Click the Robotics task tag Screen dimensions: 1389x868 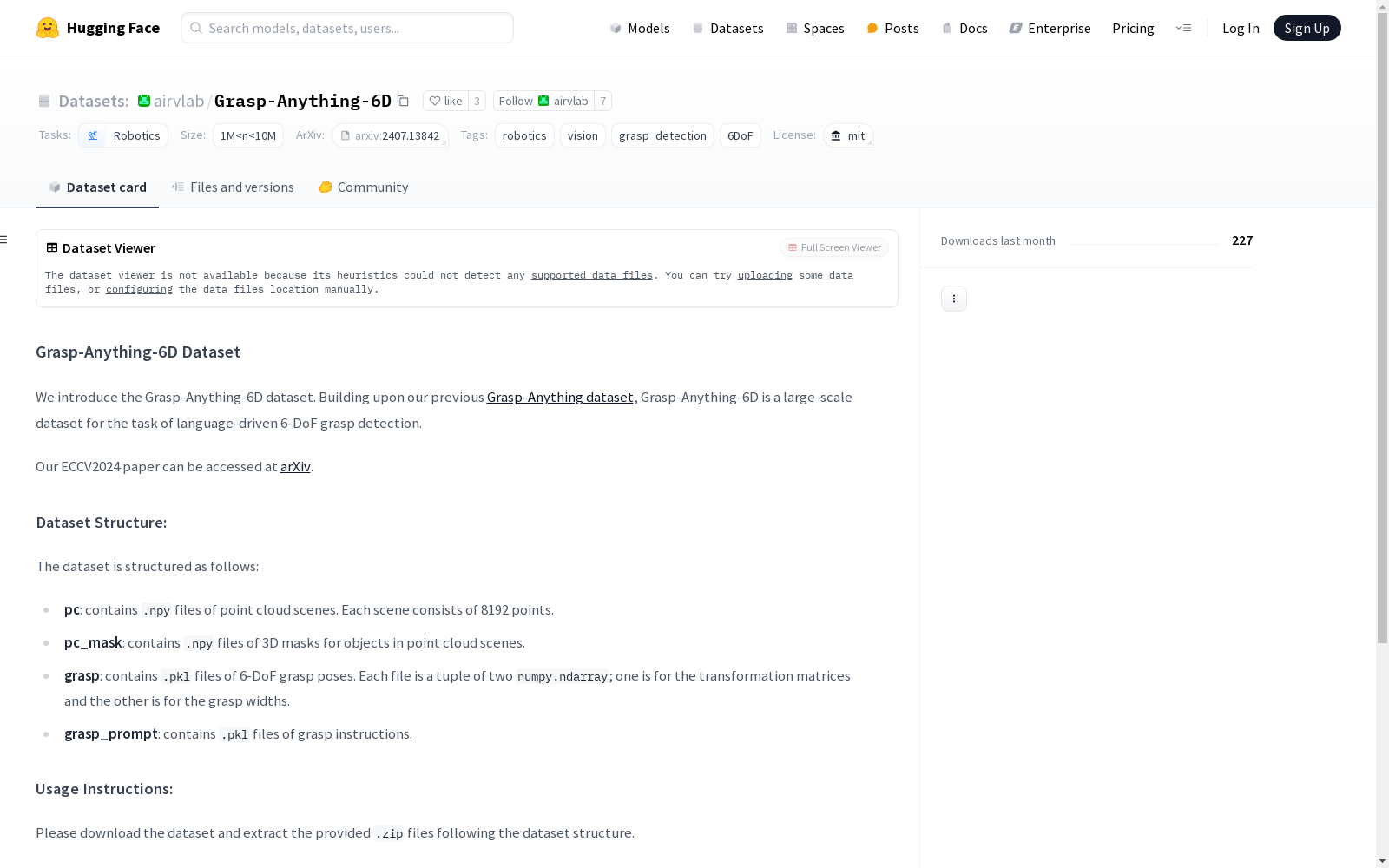(123, 135)
